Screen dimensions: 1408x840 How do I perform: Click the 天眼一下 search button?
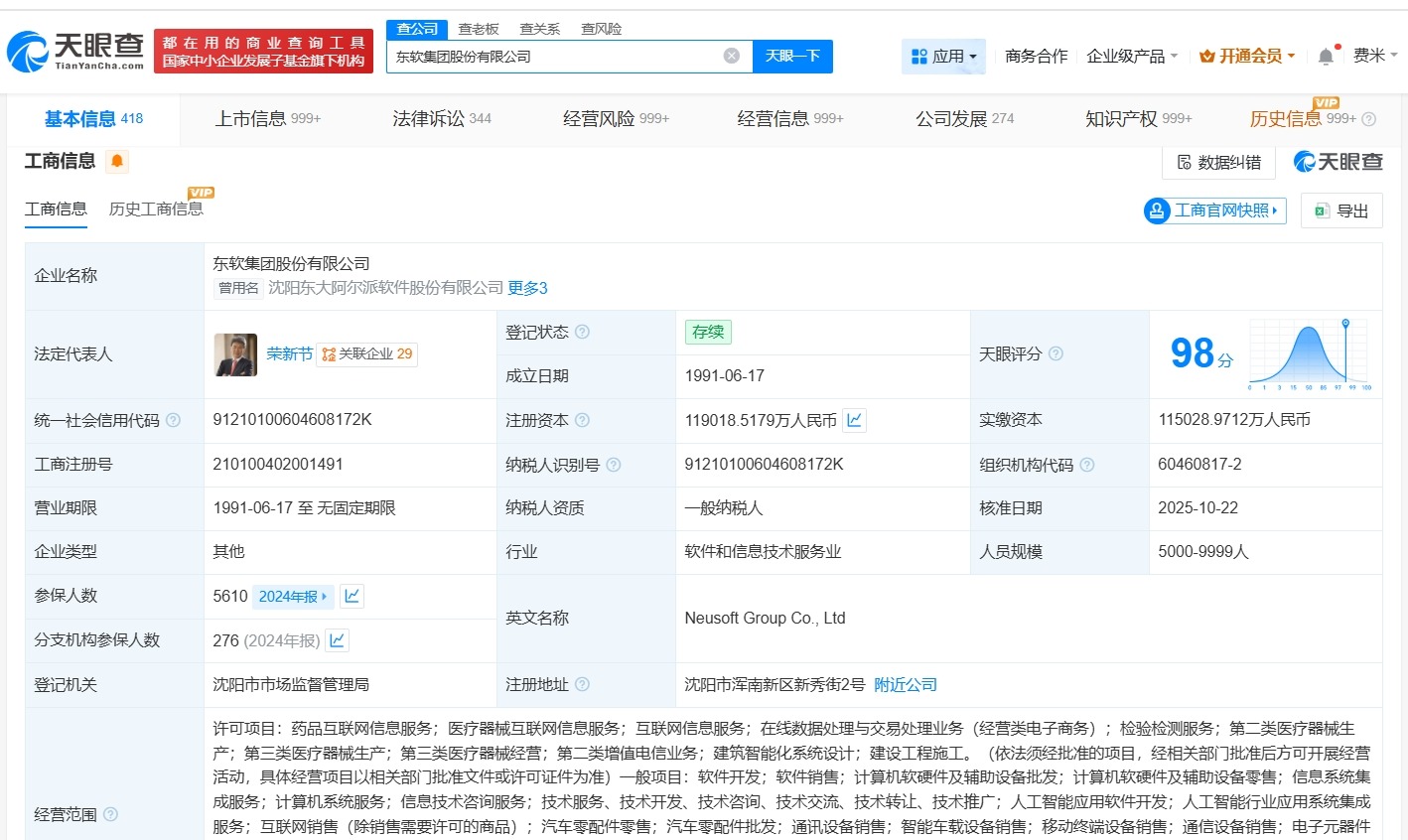point(792,57)
